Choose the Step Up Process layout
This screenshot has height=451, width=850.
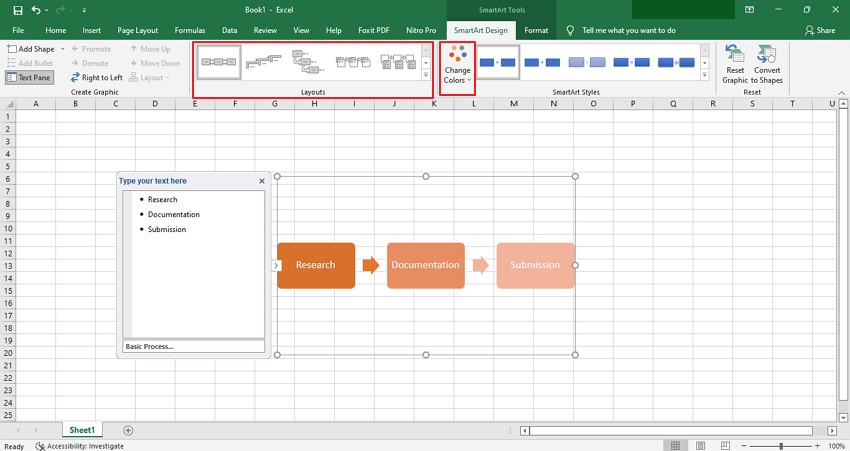tap(263, 62)
